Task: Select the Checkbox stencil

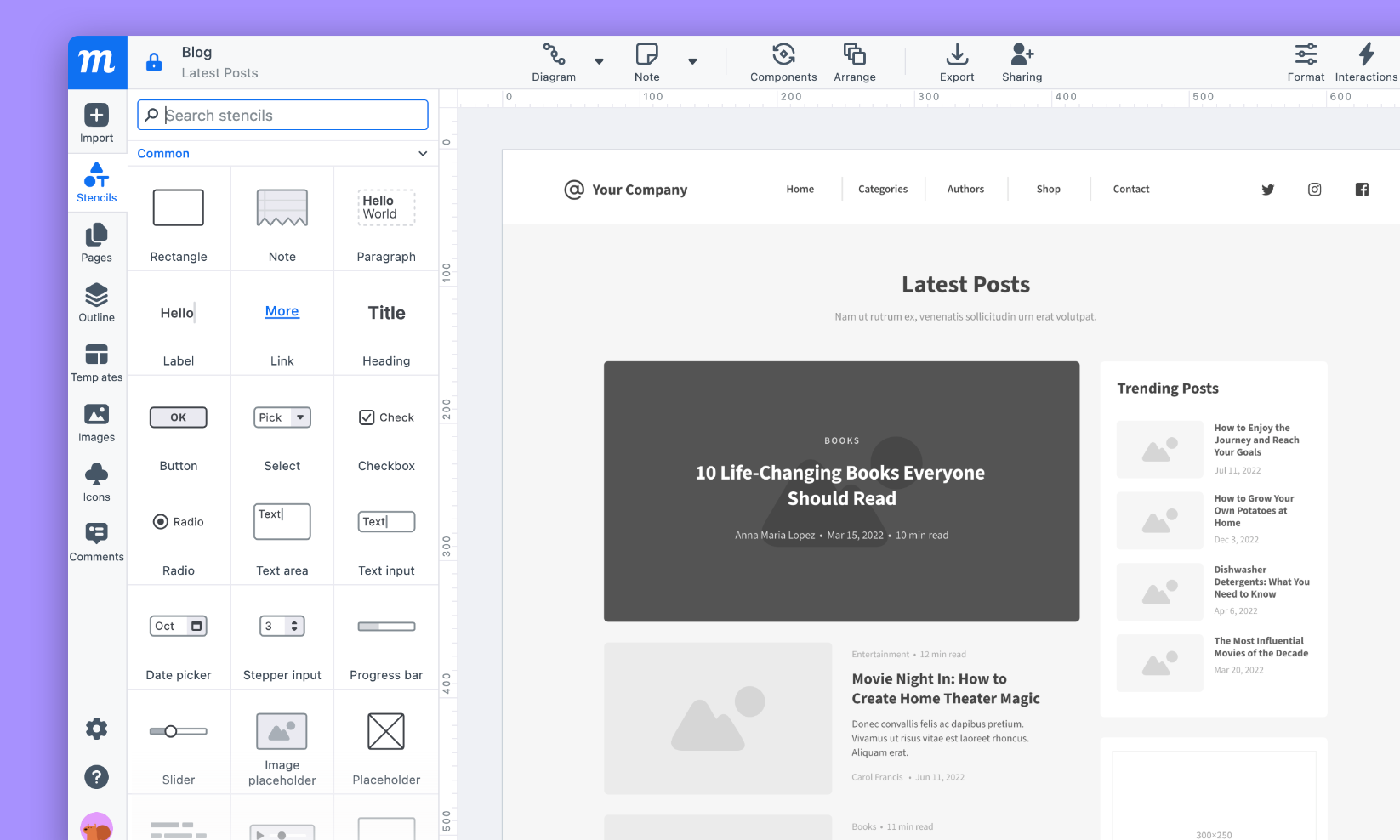Action: click(x=386, y=428)
